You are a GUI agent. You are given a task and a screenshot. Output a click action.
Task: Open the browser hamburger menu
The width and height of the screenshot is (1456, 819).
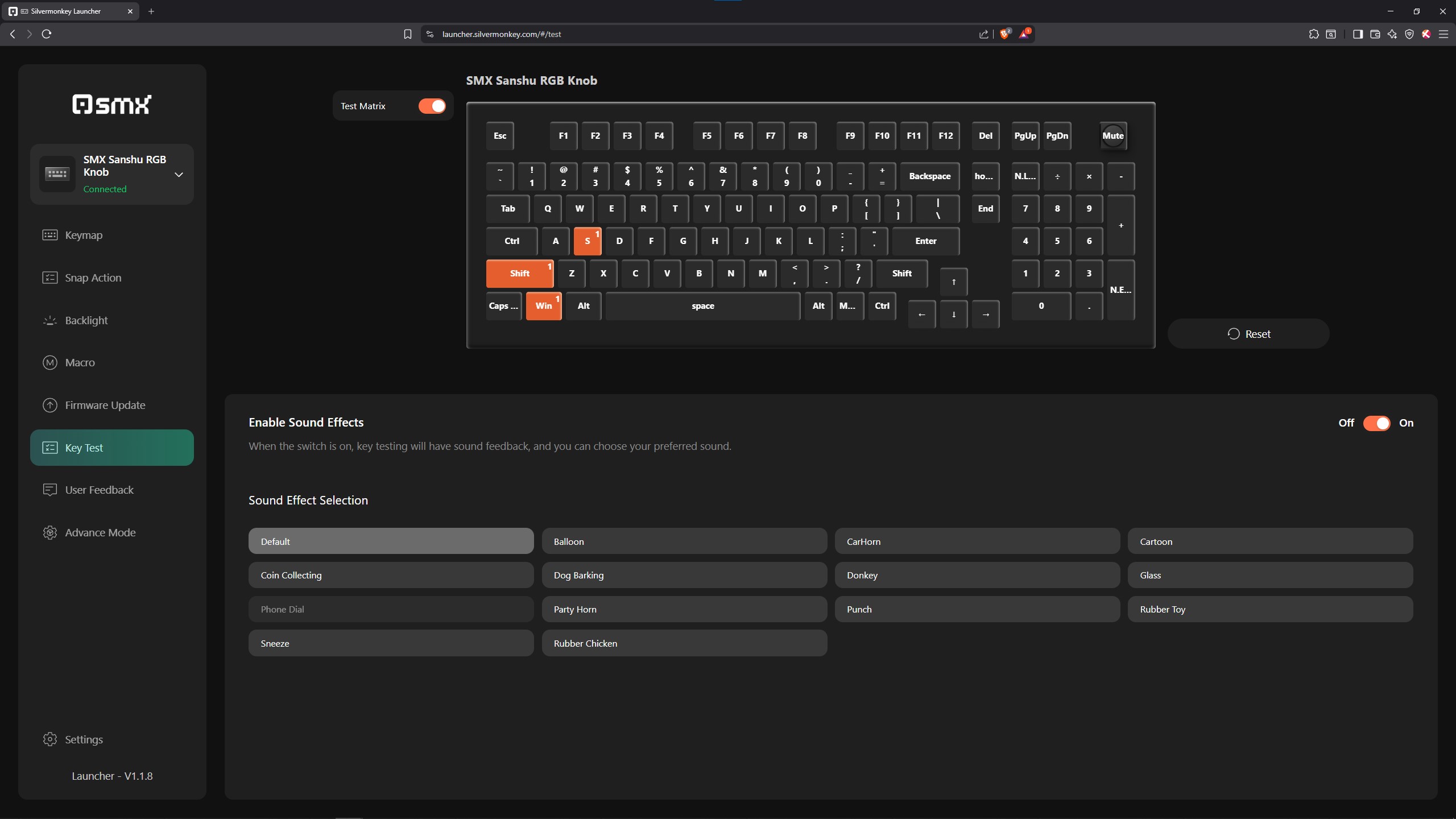pyautogui.click(x=1443, y=34)
